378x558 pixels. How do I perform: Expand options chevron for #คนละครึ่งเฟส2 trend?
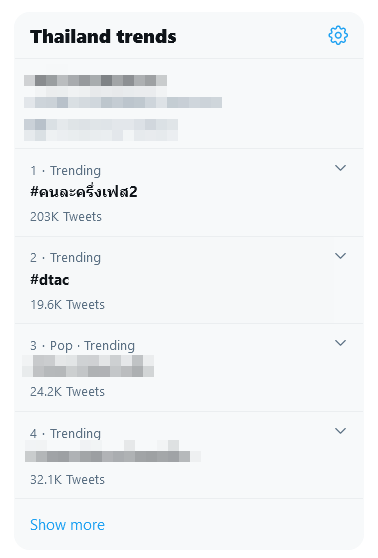[341, 168]
